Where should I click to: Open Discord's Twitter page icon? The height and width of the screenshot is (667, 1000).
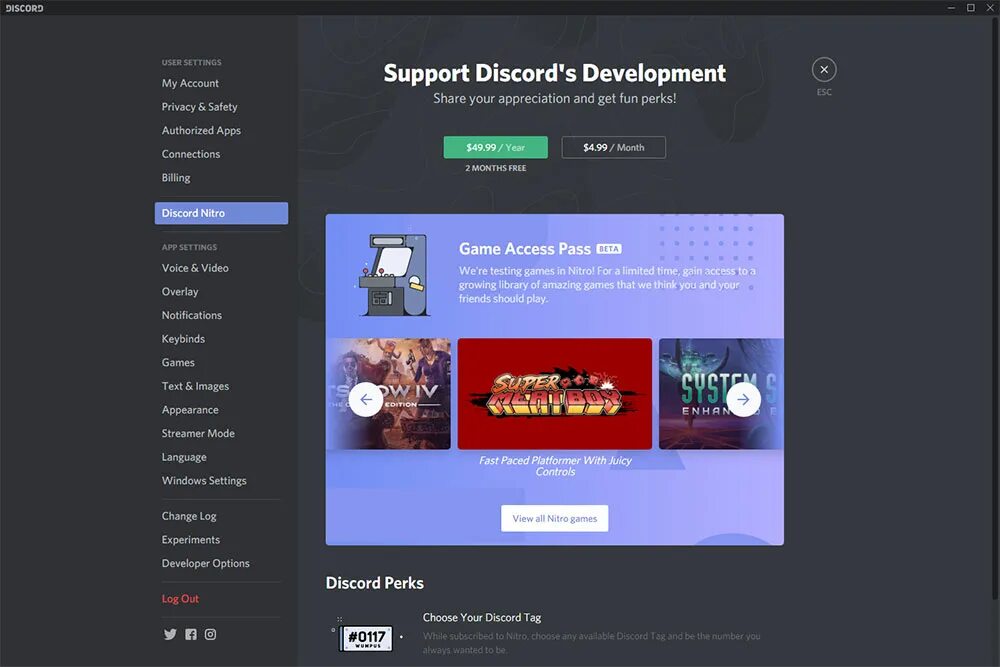(x=170, y=634)
